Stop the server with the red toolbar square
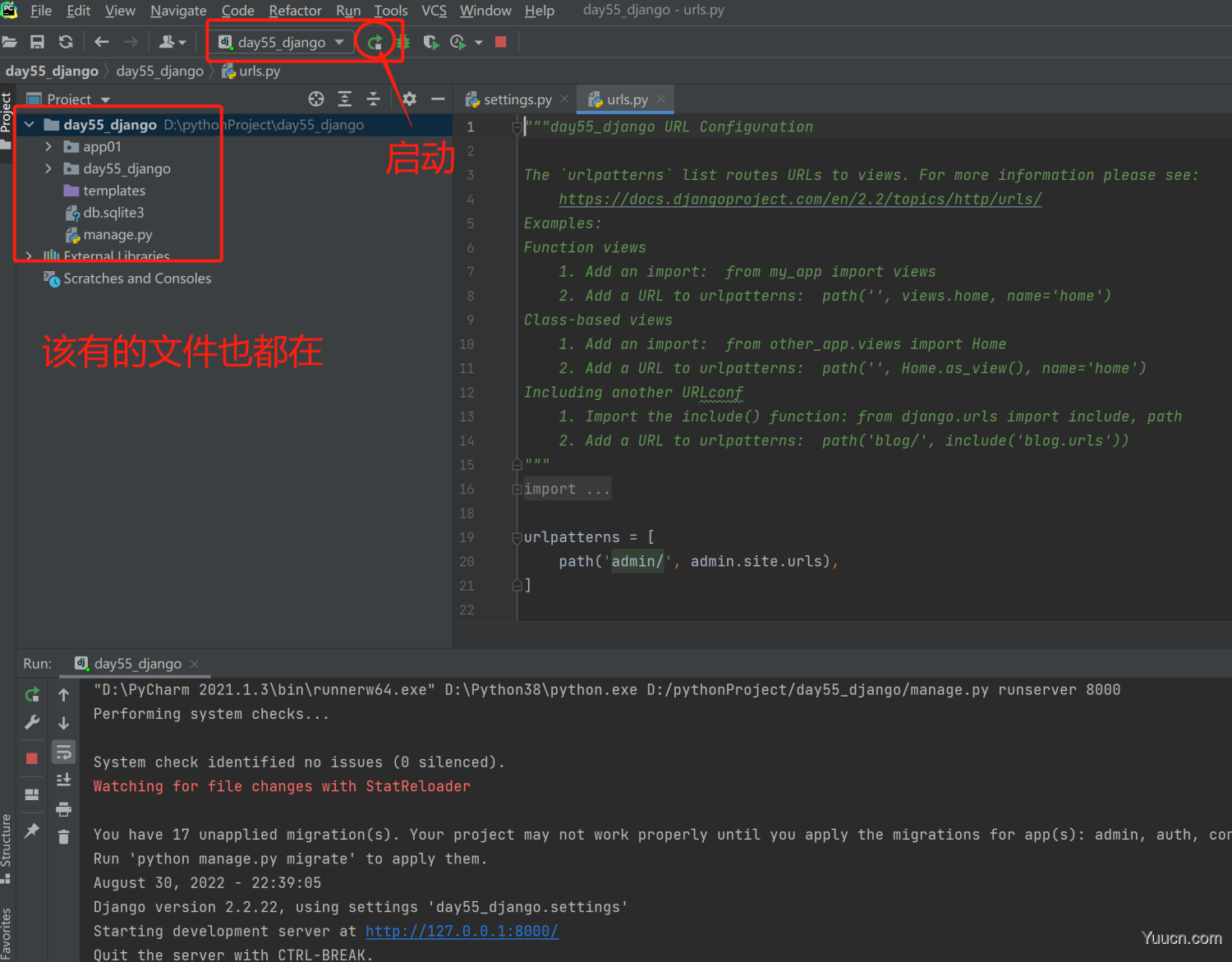1232x962 pixels. tap(501, 42)
